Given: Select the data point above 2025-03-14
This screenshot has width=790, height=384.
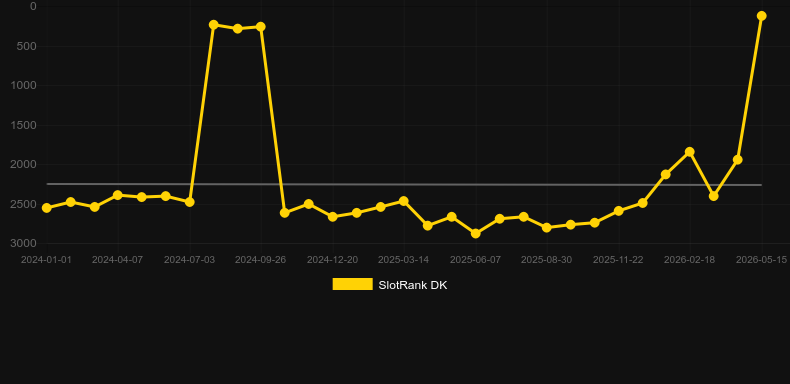Looking at the screenshot, I should pyautogui.click(x=404, y=201).
